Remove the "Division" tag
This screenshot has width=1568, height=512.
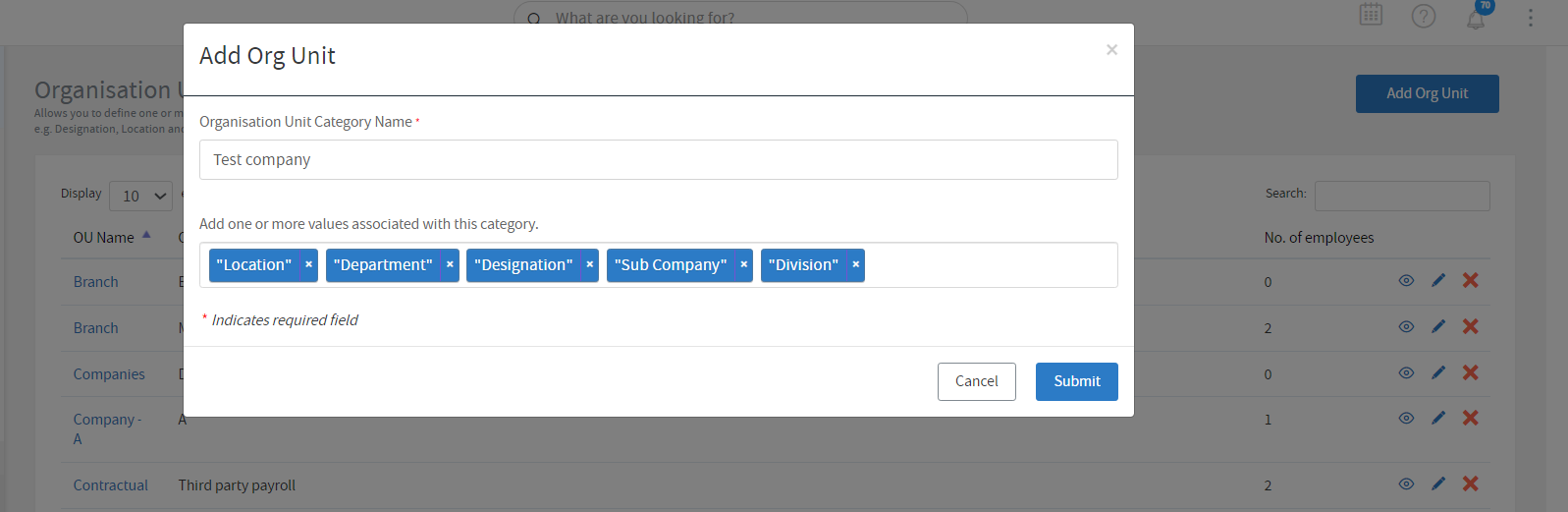tap(856, 265)
